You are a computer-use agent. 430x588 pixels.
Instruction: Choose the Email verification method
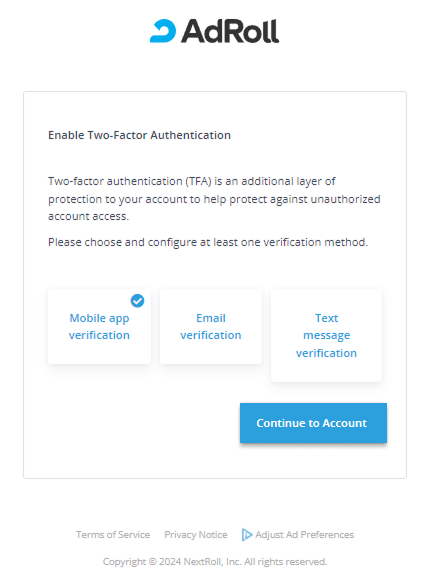point(211,326)
